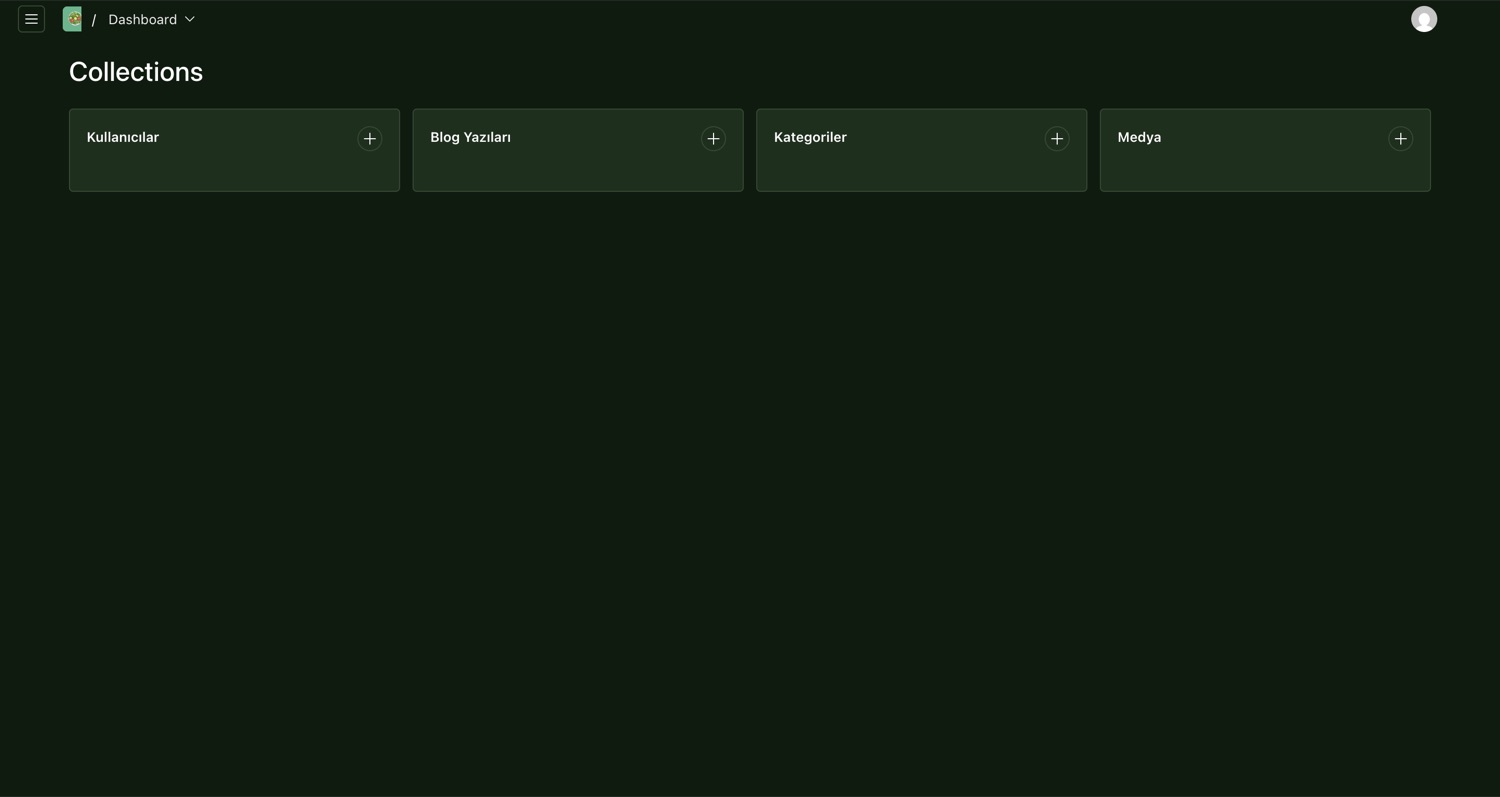Add a new Kullanıcılar entry with plus icon

click(x=369, y=139)
